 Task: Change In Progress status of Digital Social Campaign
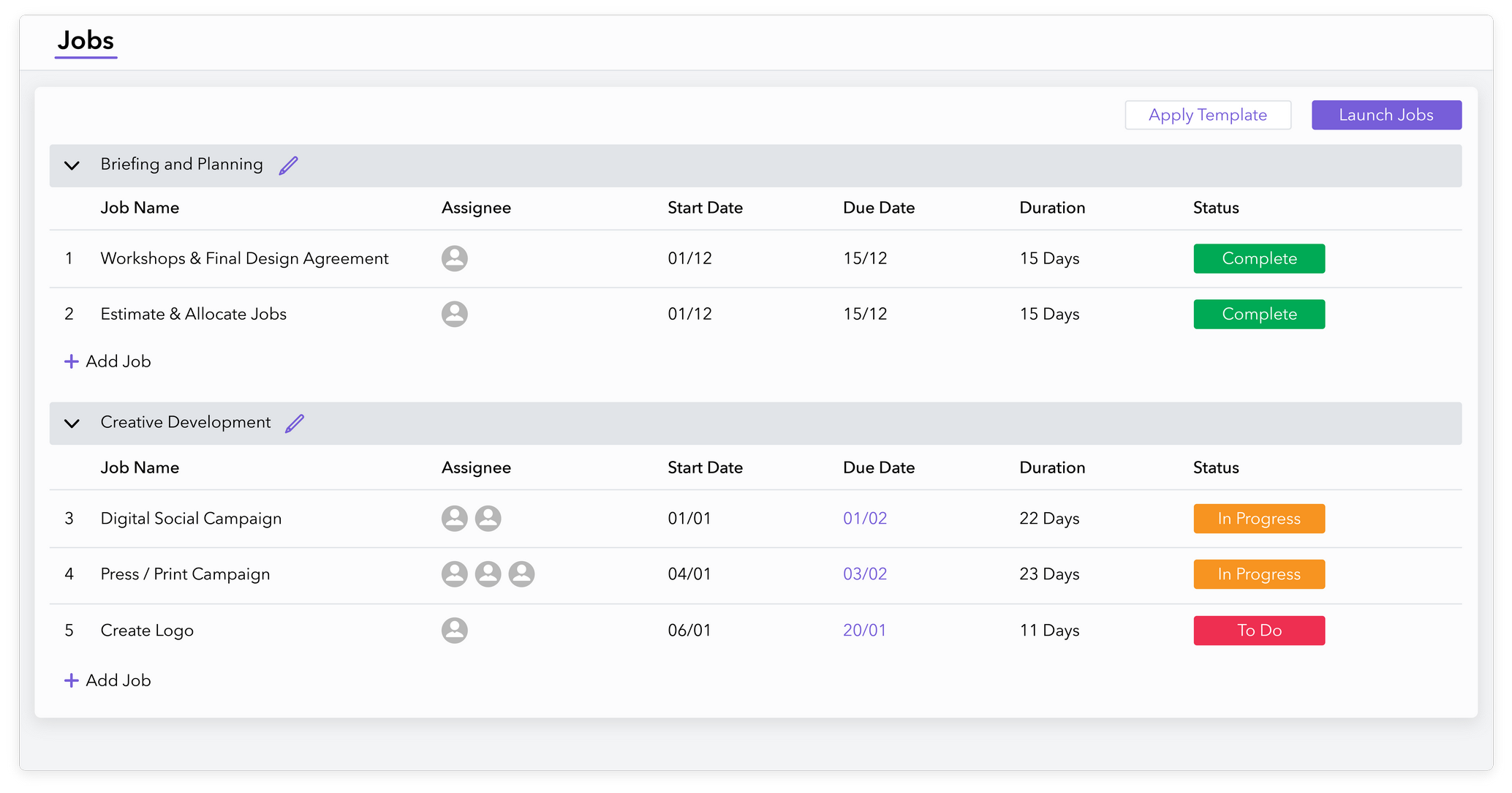[1259, 518]
